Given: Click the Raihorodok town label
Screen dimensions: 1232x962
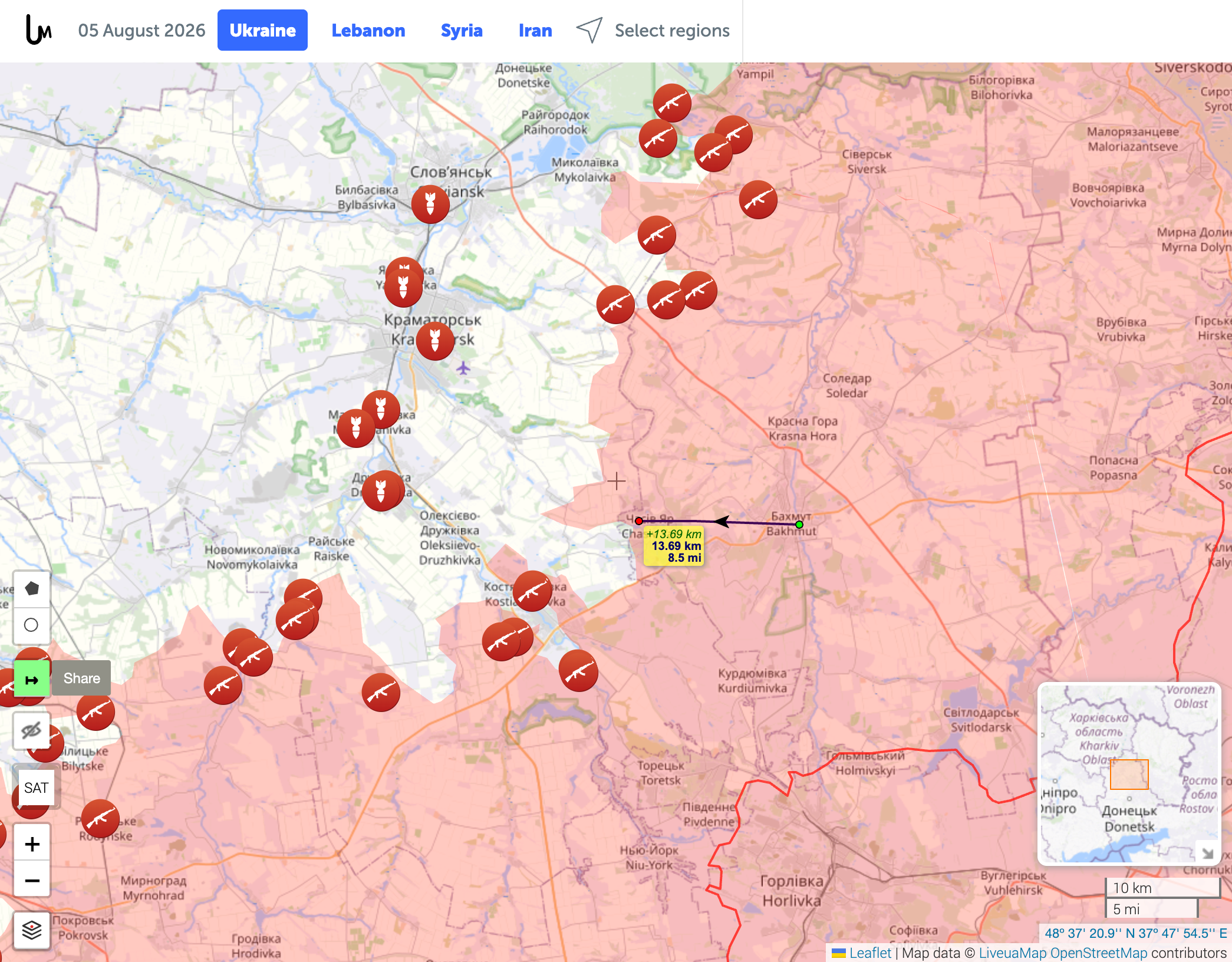Looking at the screenshot, I should point(555,122).
